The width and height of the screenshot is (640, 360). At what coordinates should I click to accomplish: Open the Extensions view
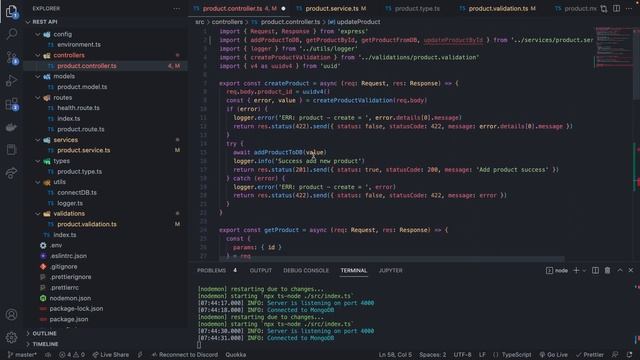pos(11,104)
